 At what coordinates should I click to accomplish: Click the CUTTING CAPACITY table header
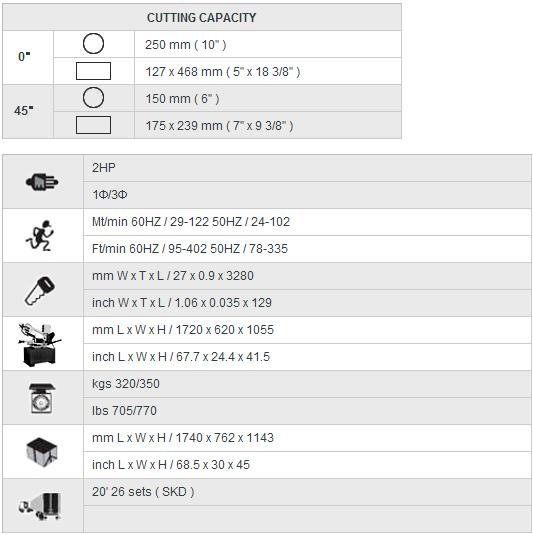point(202,17)
